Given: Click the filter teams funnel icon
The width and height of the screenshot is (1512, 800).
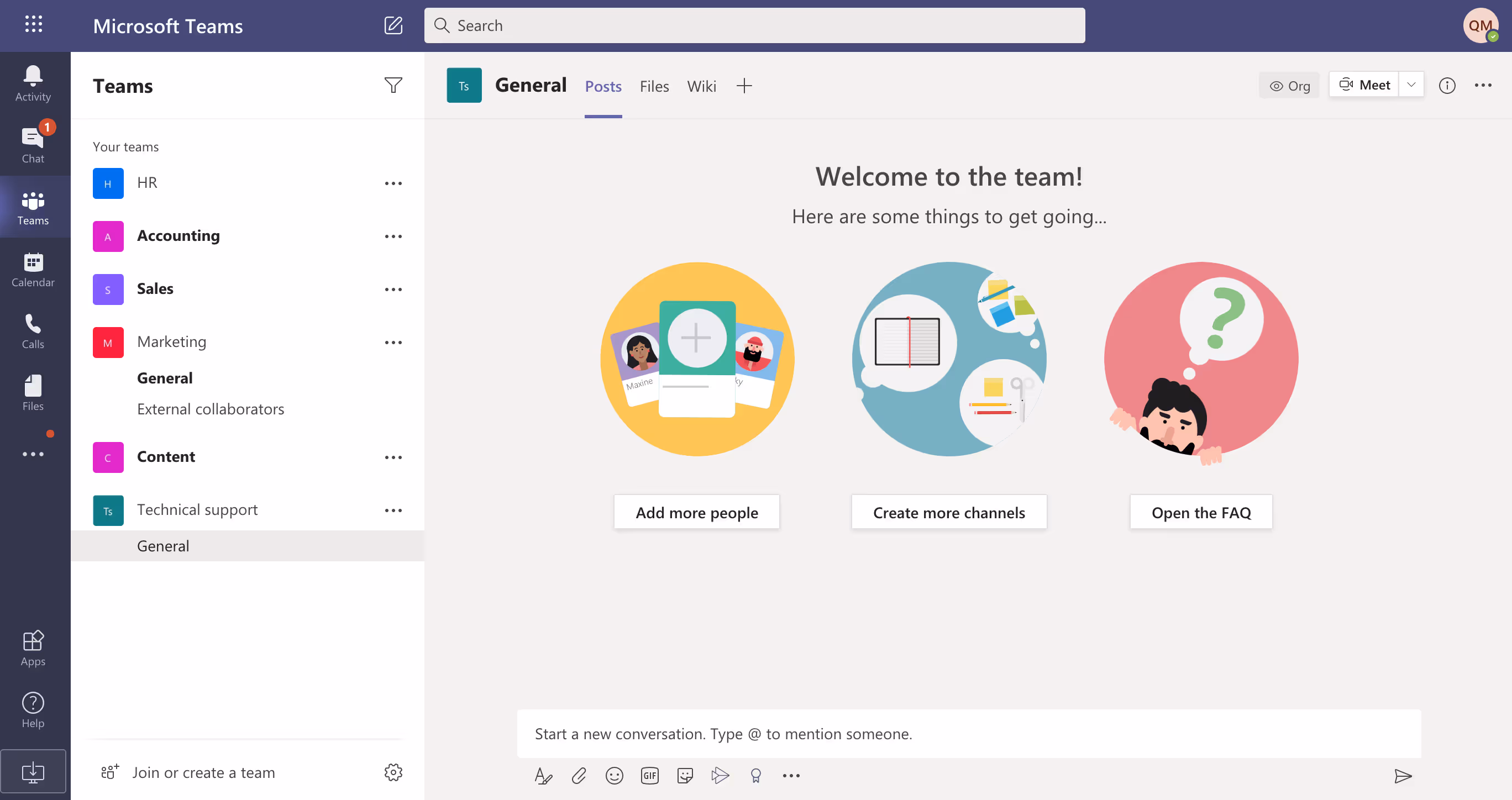Looking at the screenshot, I should [x=393, y=86].
